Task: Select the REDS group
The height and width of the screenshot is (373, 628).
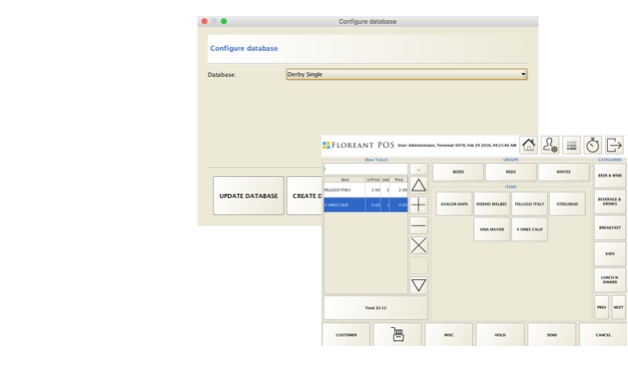Action: tap(511, 172)
